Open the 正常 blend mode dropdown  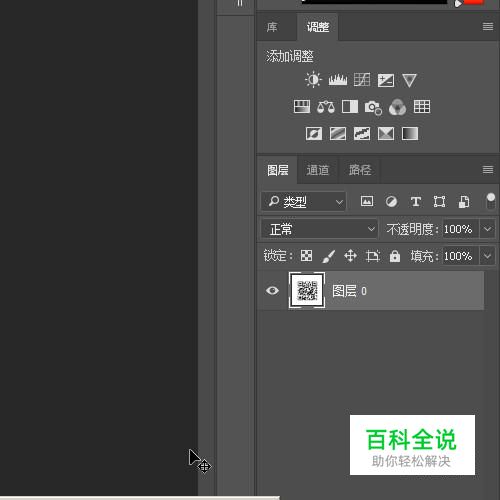pyautogui.click(x=319, y=229)
